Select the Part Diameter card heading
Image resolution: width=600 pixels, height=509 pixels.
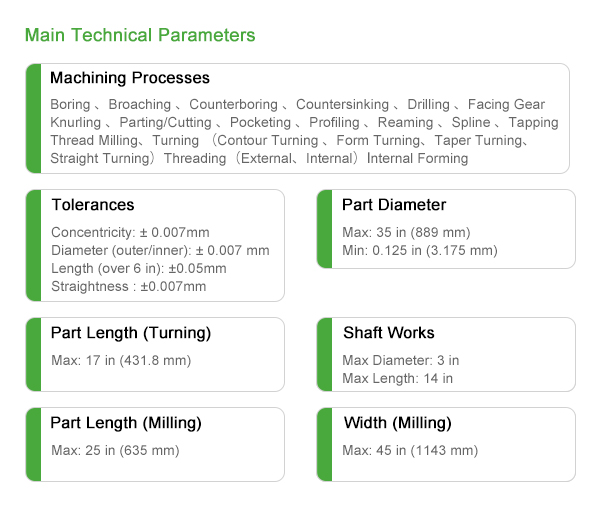click(x=394, y=205)
